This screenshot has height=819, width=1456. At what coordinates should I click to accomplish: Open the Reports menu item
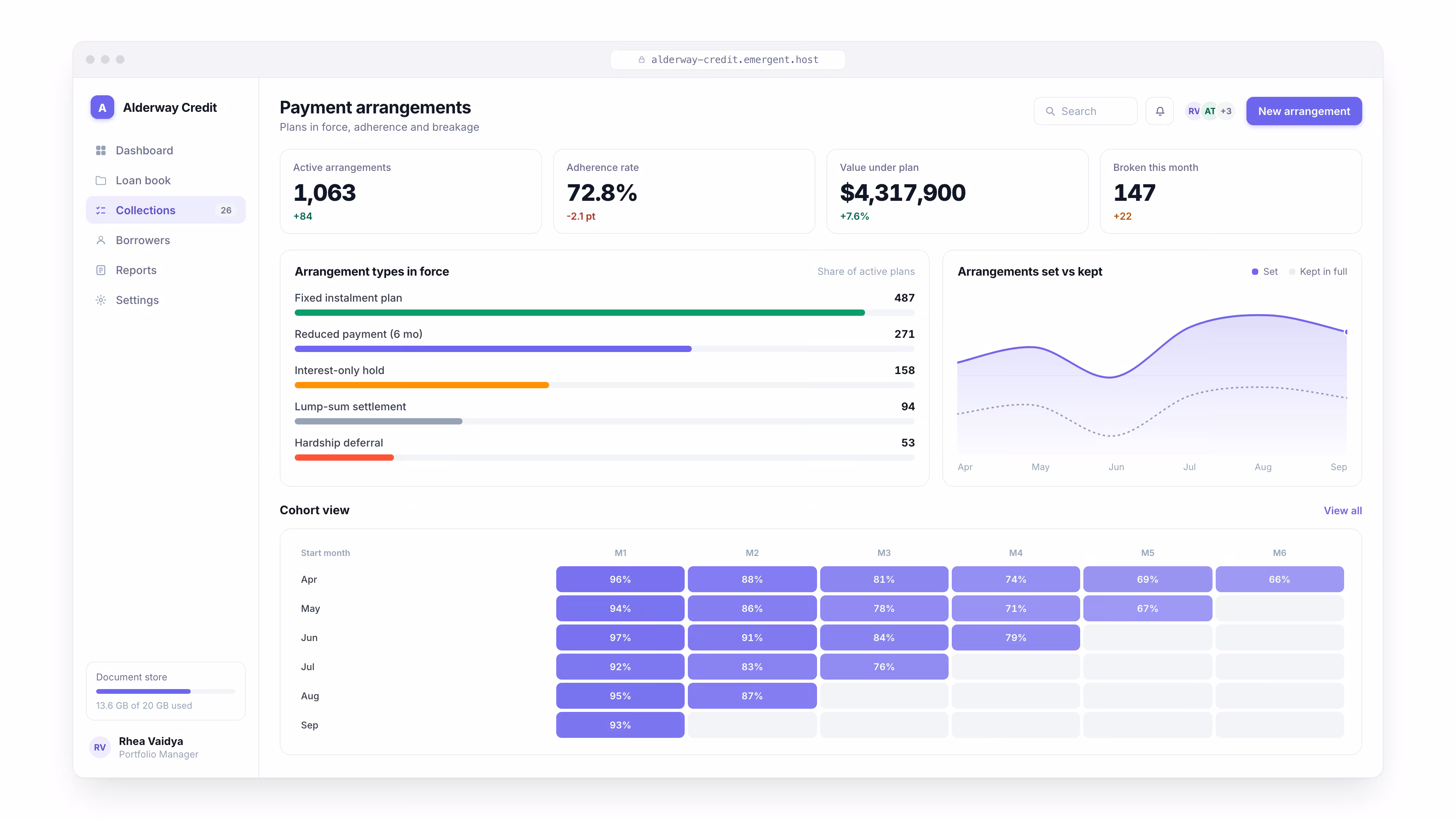pyautogui.click(x=165, y=270)
